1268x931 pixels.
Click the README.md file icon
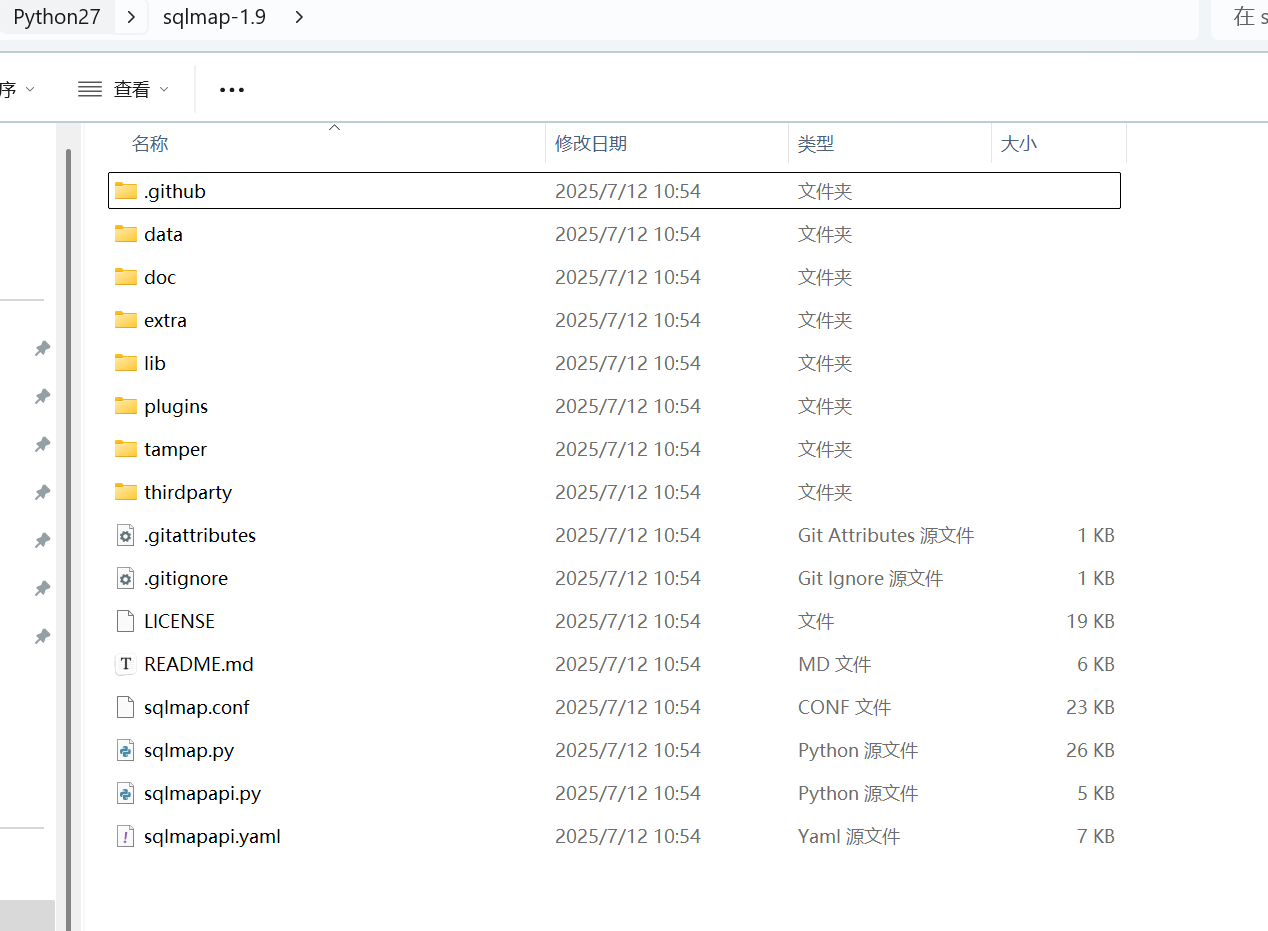pos(125,664)
